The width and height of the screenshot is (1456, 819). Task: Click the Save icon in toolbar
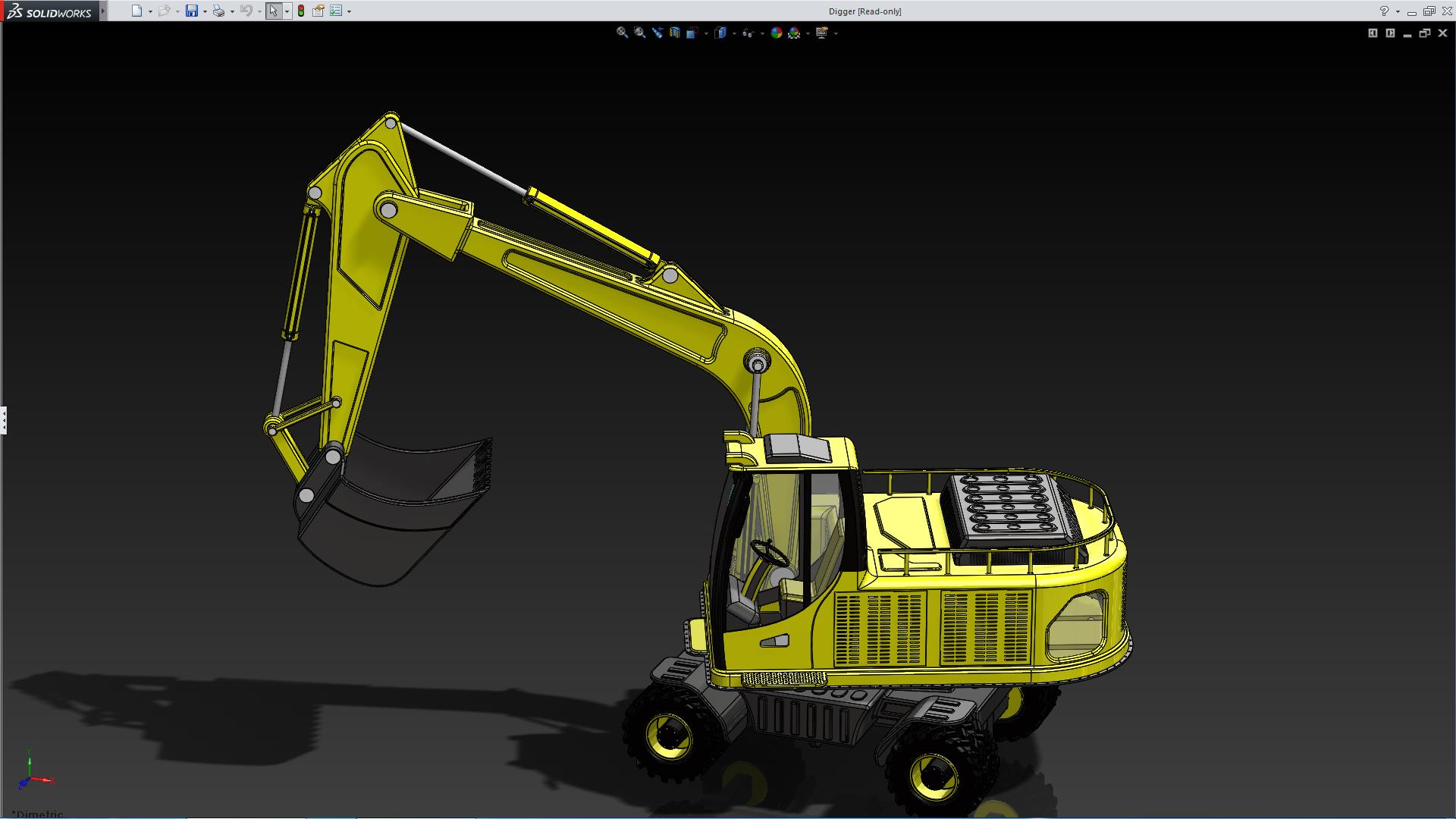tap(192, 11)
